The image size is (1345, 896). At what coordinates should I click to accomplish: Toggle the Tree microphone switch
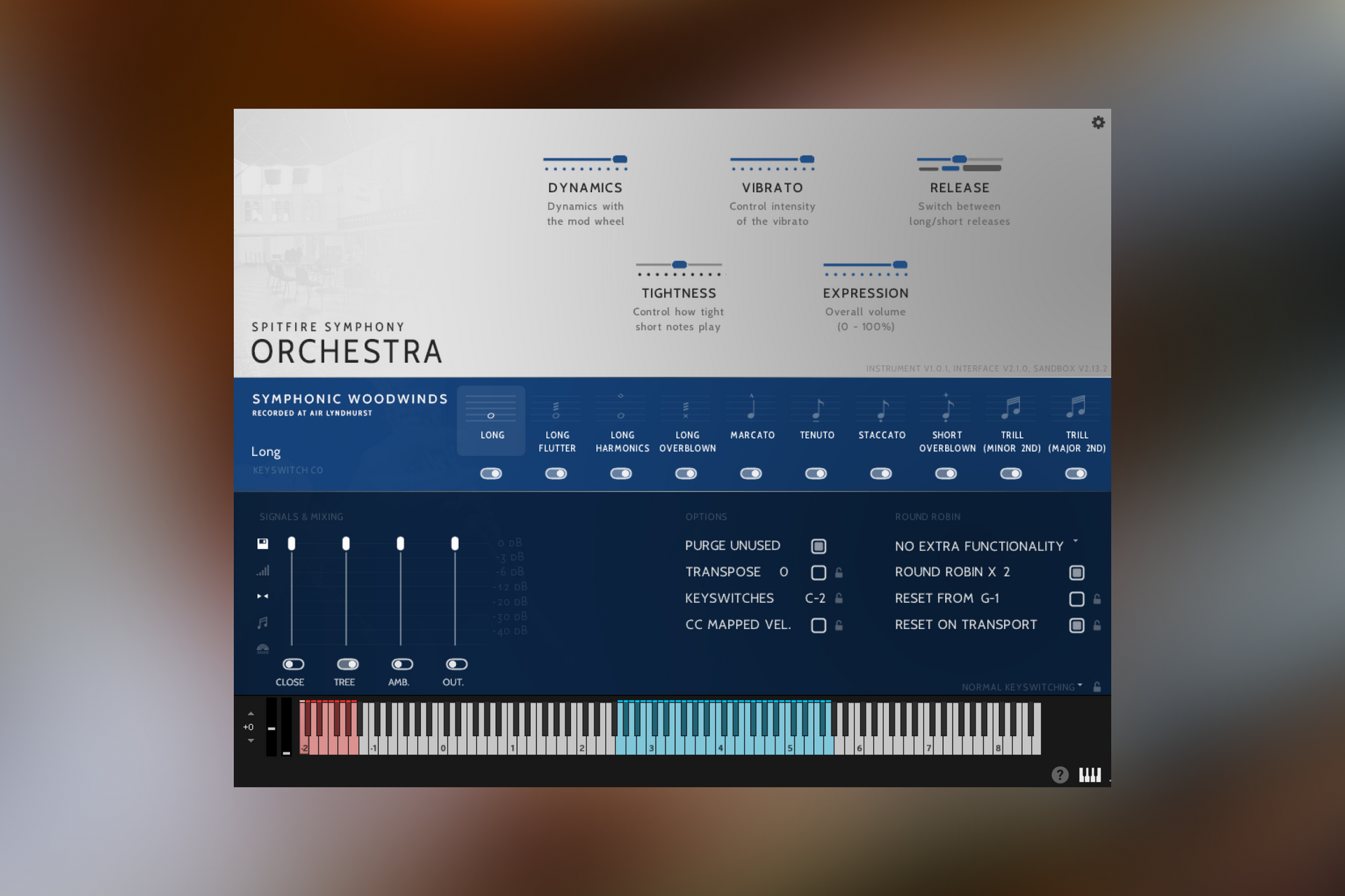[347, 664]
